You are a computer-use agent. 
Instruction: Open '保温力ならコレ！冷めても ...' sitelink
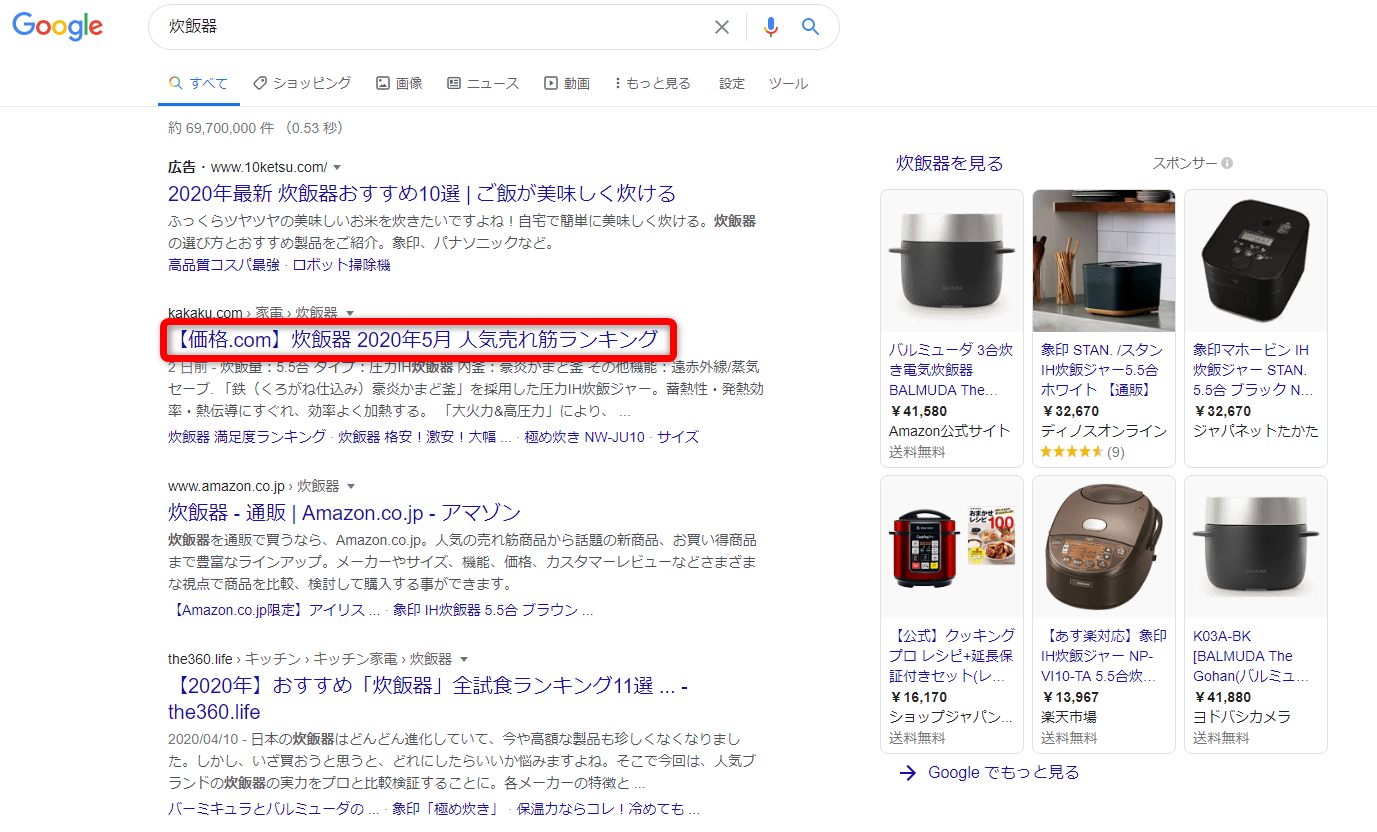[x=606, y=808]
